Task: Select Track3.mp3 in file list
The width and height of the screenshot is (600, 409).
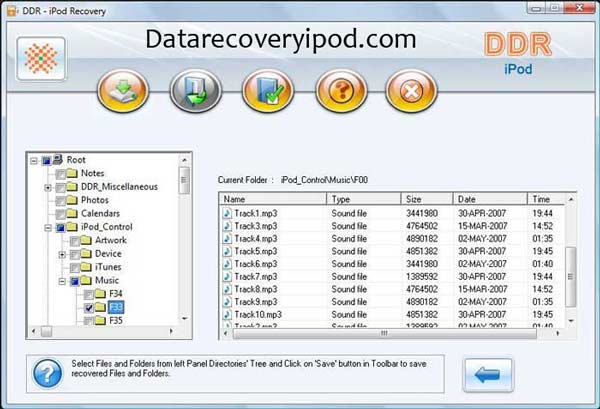Action: point(256,226)
